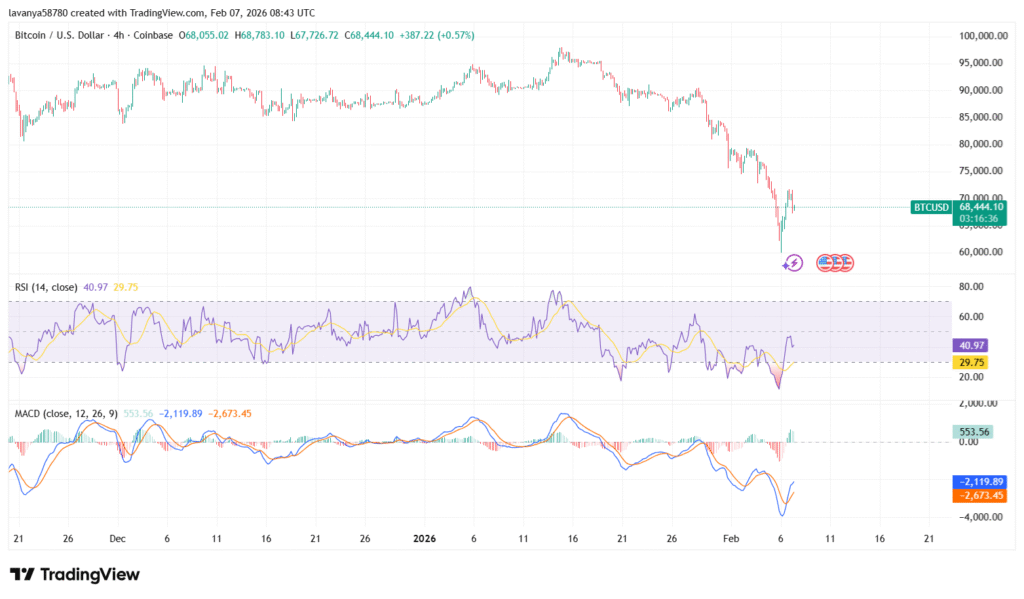Click the green MACD histogram tag 553.56
The height and width of the screenshot is (599, 1024).
click(x=969, y=430)
